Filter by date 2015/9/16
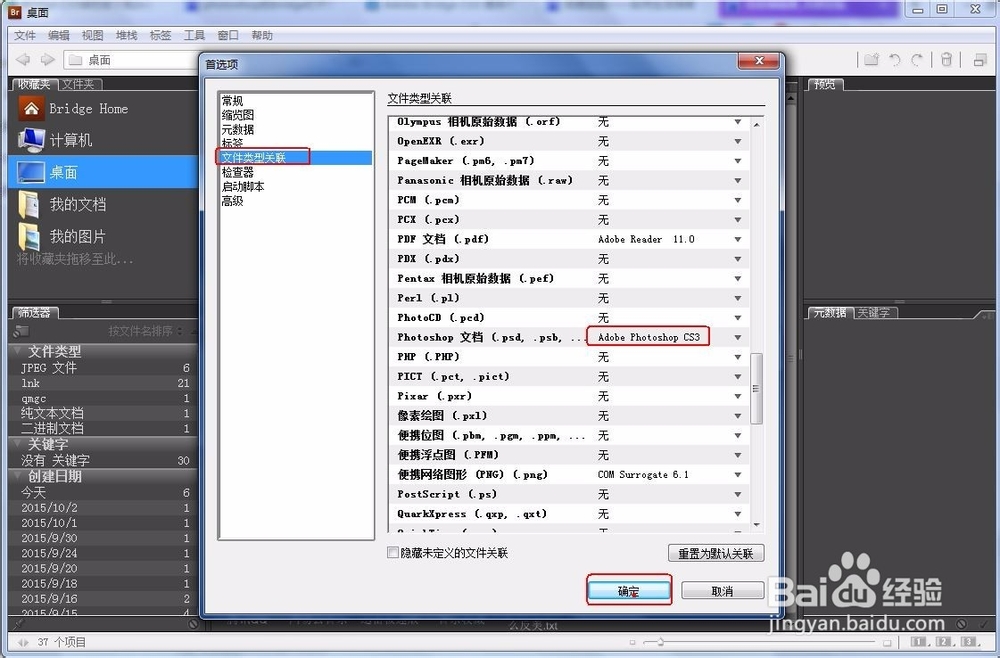Screen dimensions: 1000x658 click(x=103, y=599)
